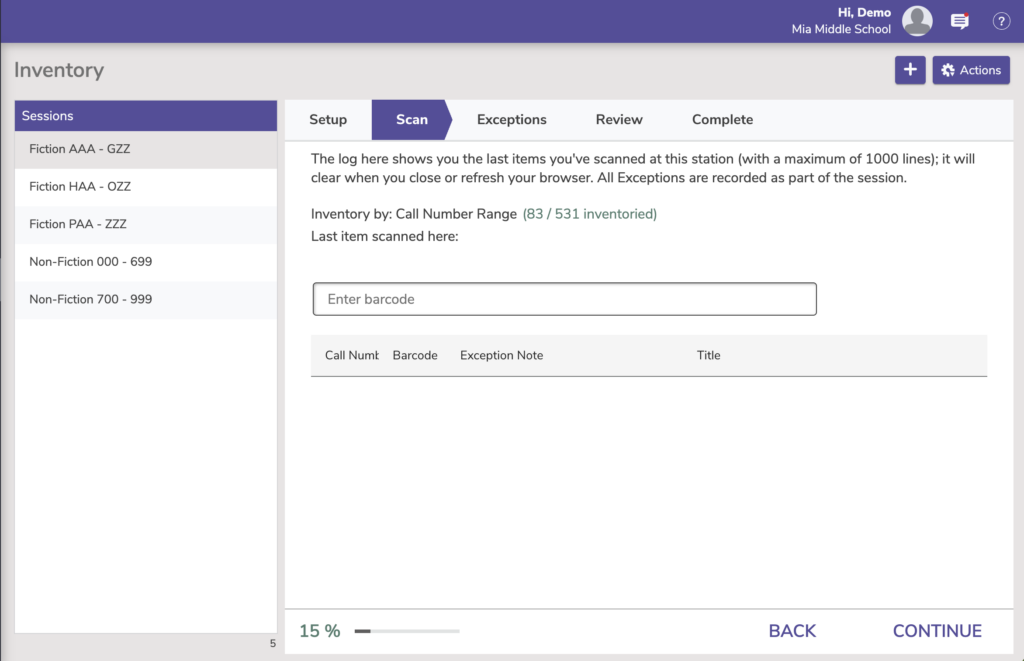Select the Scan tab
This screenshot has width=1024, height=661.
click(411, 120)
